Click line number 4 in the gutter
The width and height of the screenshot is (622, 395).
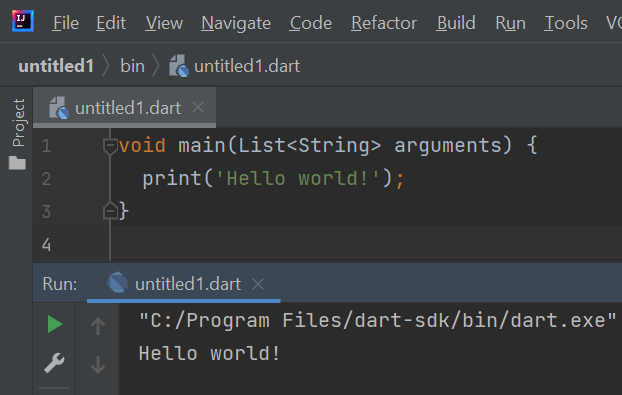click(x=46, y=244)
